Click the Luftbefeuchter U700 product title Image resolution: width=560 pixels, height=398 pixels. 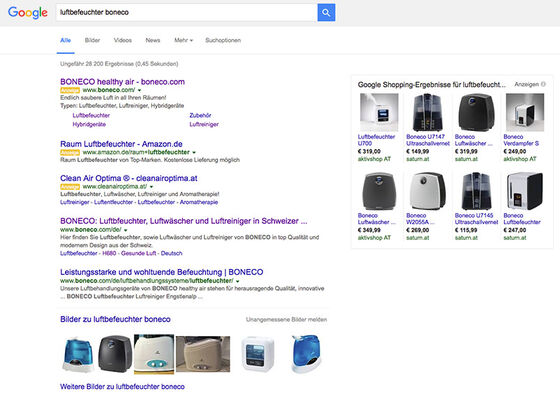click(x=376, y=140)
